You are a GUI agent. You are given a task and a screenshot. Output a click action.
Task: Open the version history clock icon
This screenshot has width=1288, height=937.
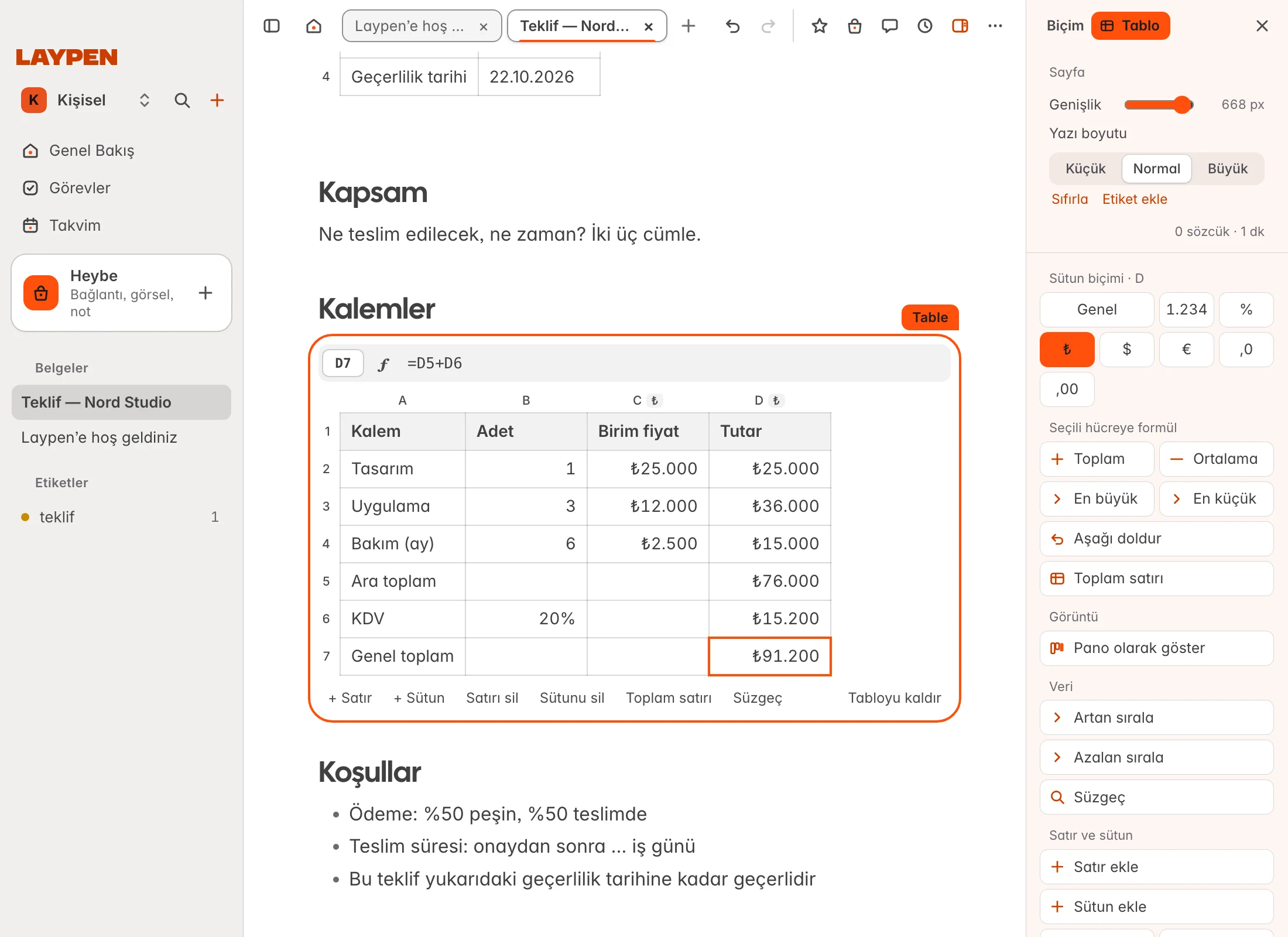(x=925, y=26)
